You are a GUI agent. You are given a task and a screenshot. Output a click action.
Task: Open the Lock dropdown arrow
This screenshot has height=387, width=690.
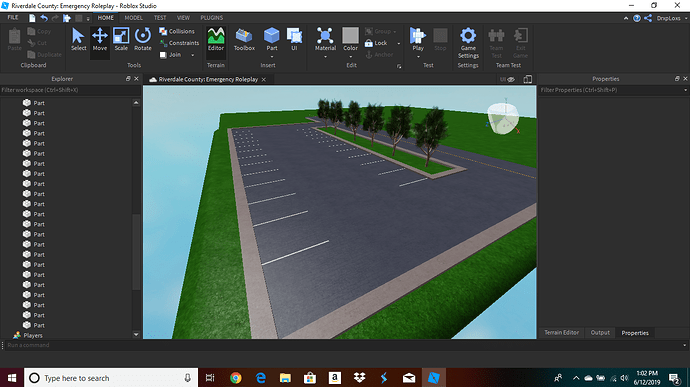(x=399, y=43)
